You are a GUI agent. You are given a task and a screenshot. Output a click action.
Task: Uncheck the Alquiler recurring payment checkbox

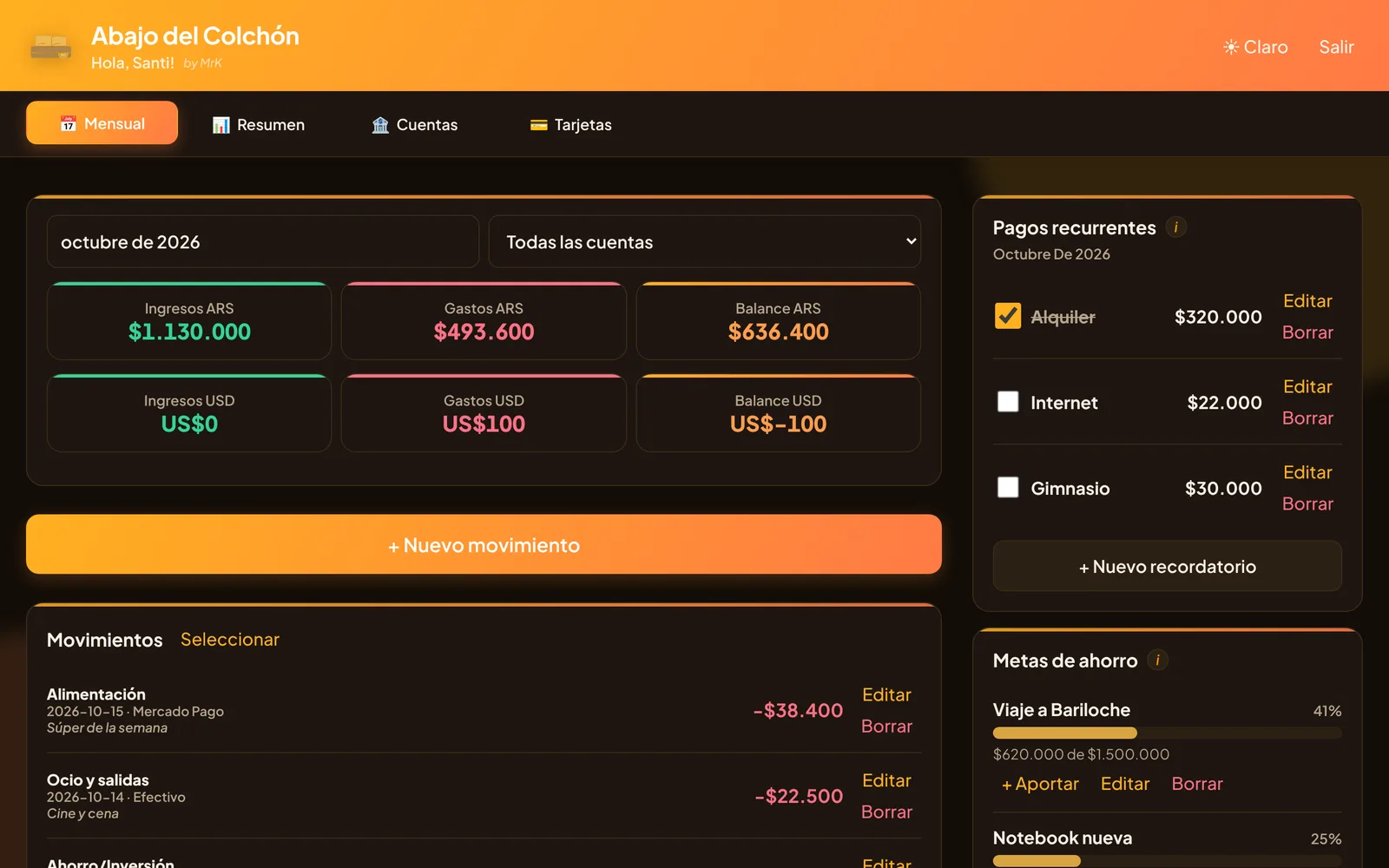coord(1008,316)
